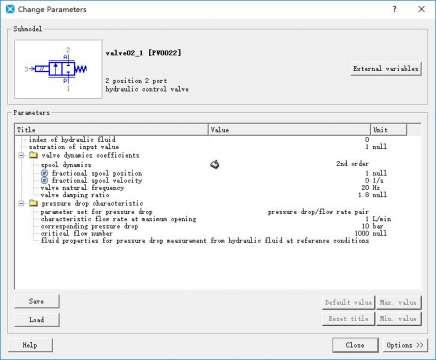Open the spool dynamics 2nd order value

point(352,164)
